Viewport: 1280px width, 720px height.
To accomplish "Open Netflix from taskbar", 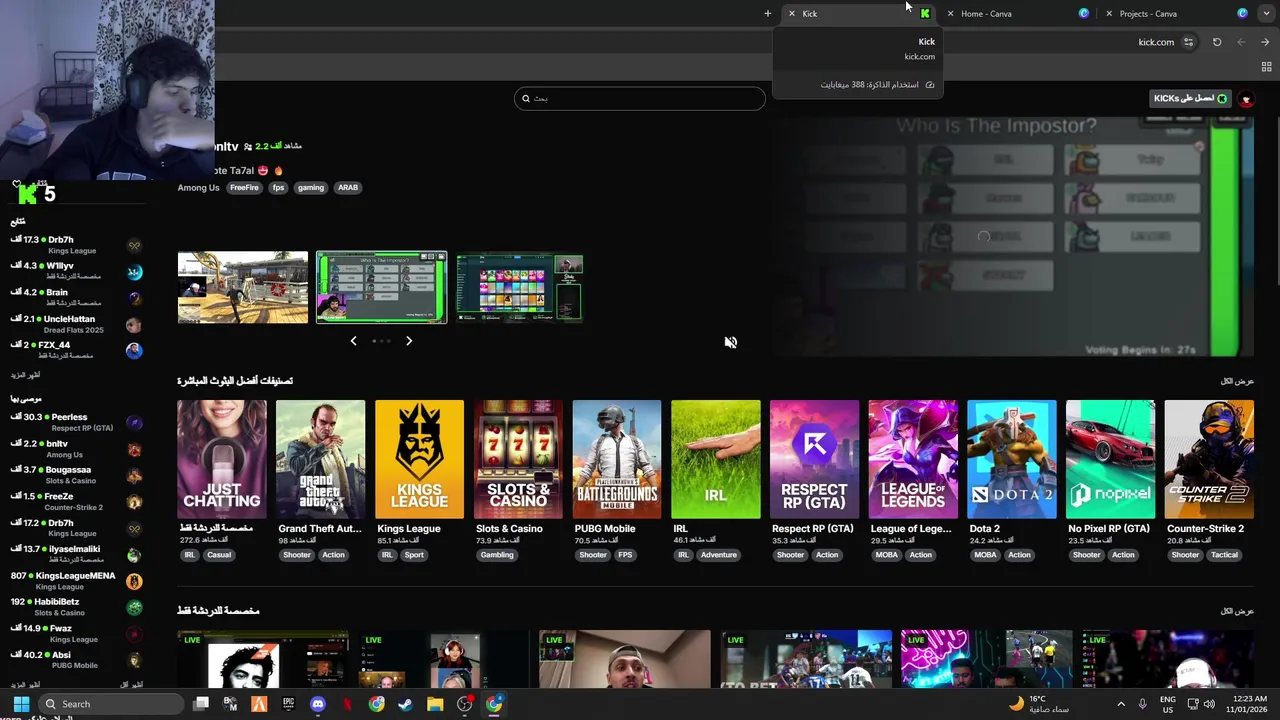I will [x=347, y=704].
